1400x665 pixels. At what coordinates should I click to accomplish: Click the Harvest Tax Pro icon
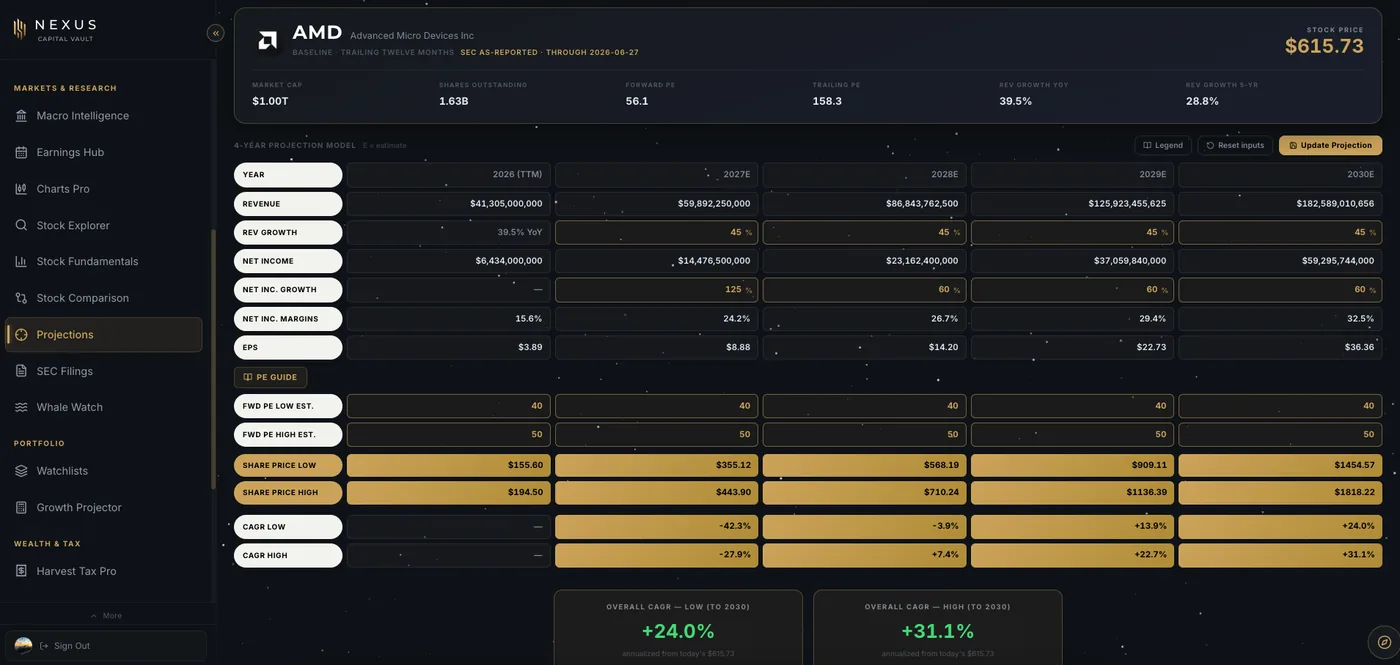(x=21, y=571)
